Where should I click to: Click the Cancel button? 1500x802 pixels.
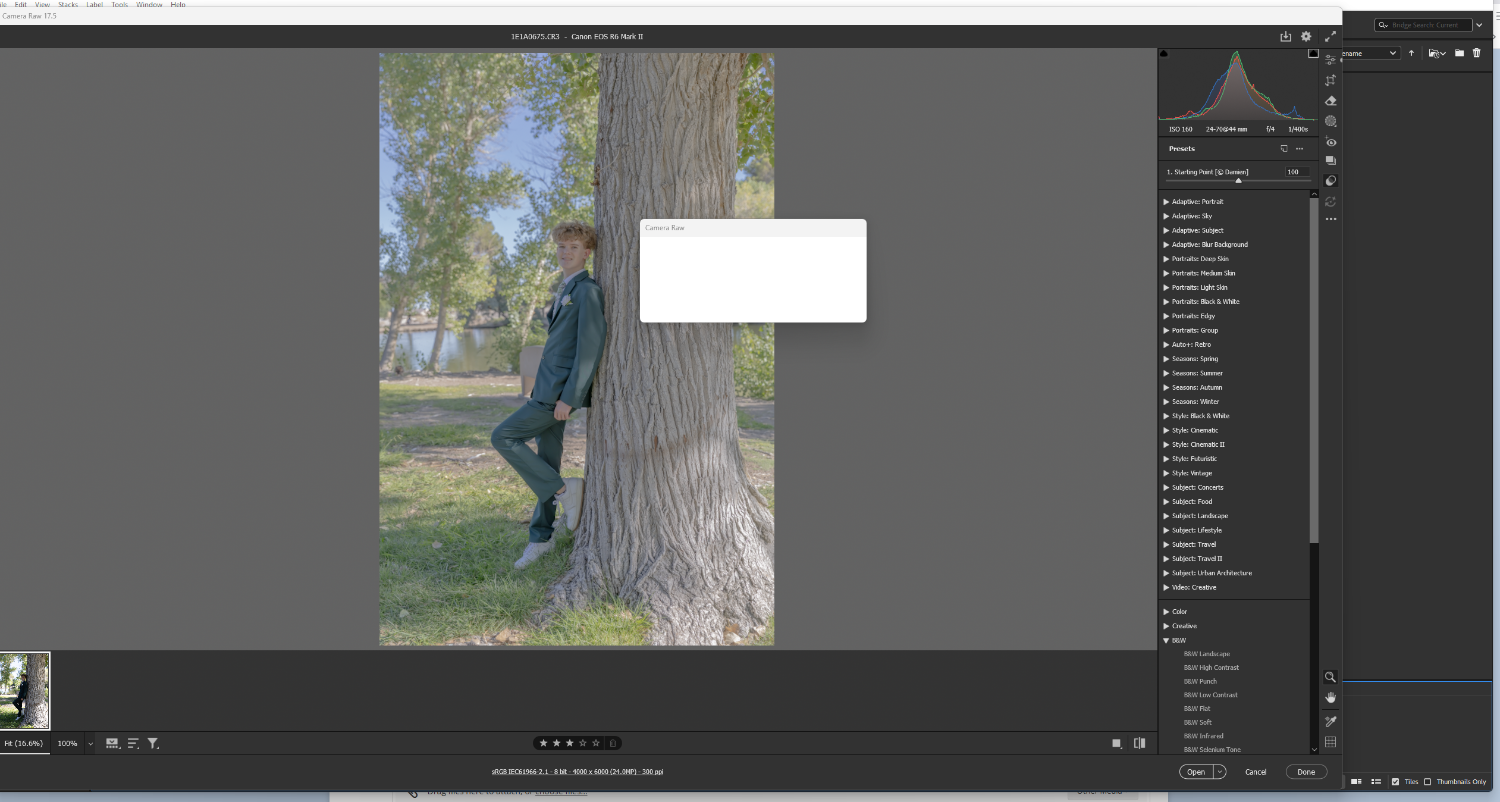[x=1255, y=772]
